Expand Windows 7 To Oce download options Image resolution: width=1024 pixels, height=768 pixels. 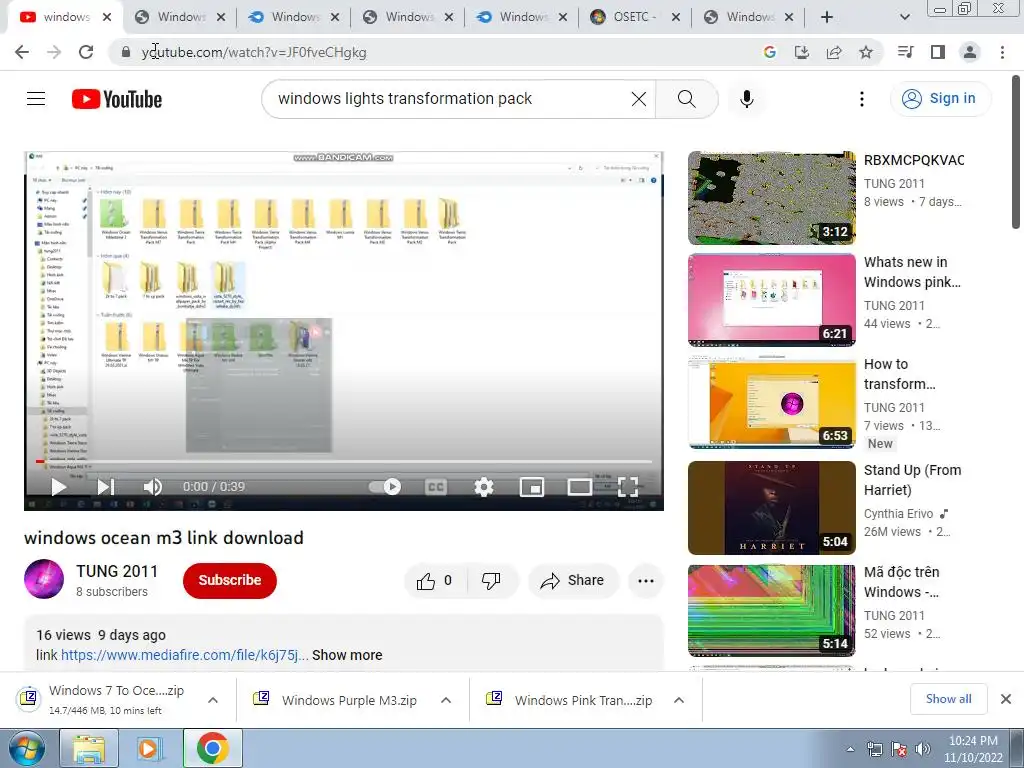[x=213, y=700]
